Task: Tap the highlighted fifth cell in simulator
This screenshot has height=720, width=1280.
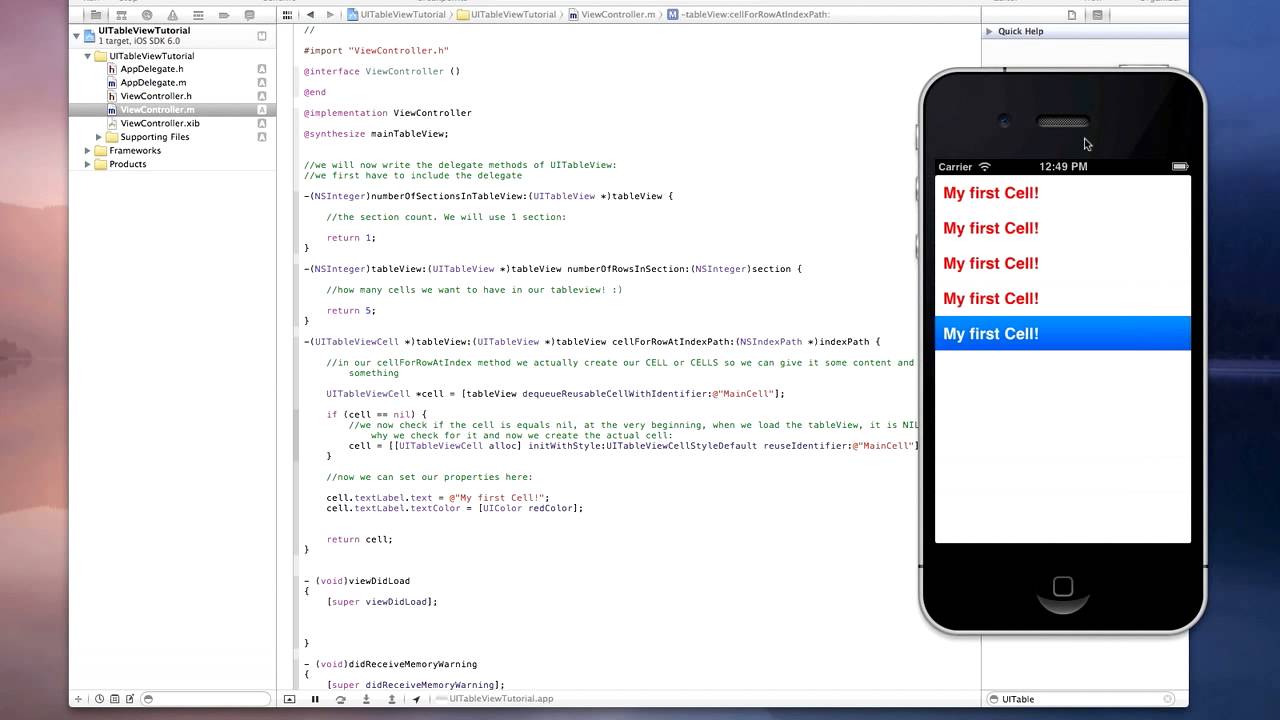Action: click(x=1062, y=334)
